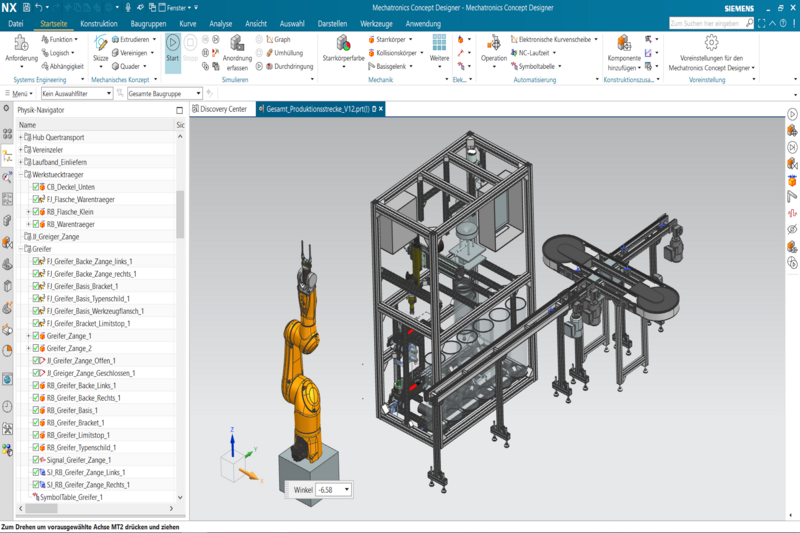Expand the Laufband_Einliefern folder
The width and height of the screenshot is (800, 533).
tap(21, 162)
